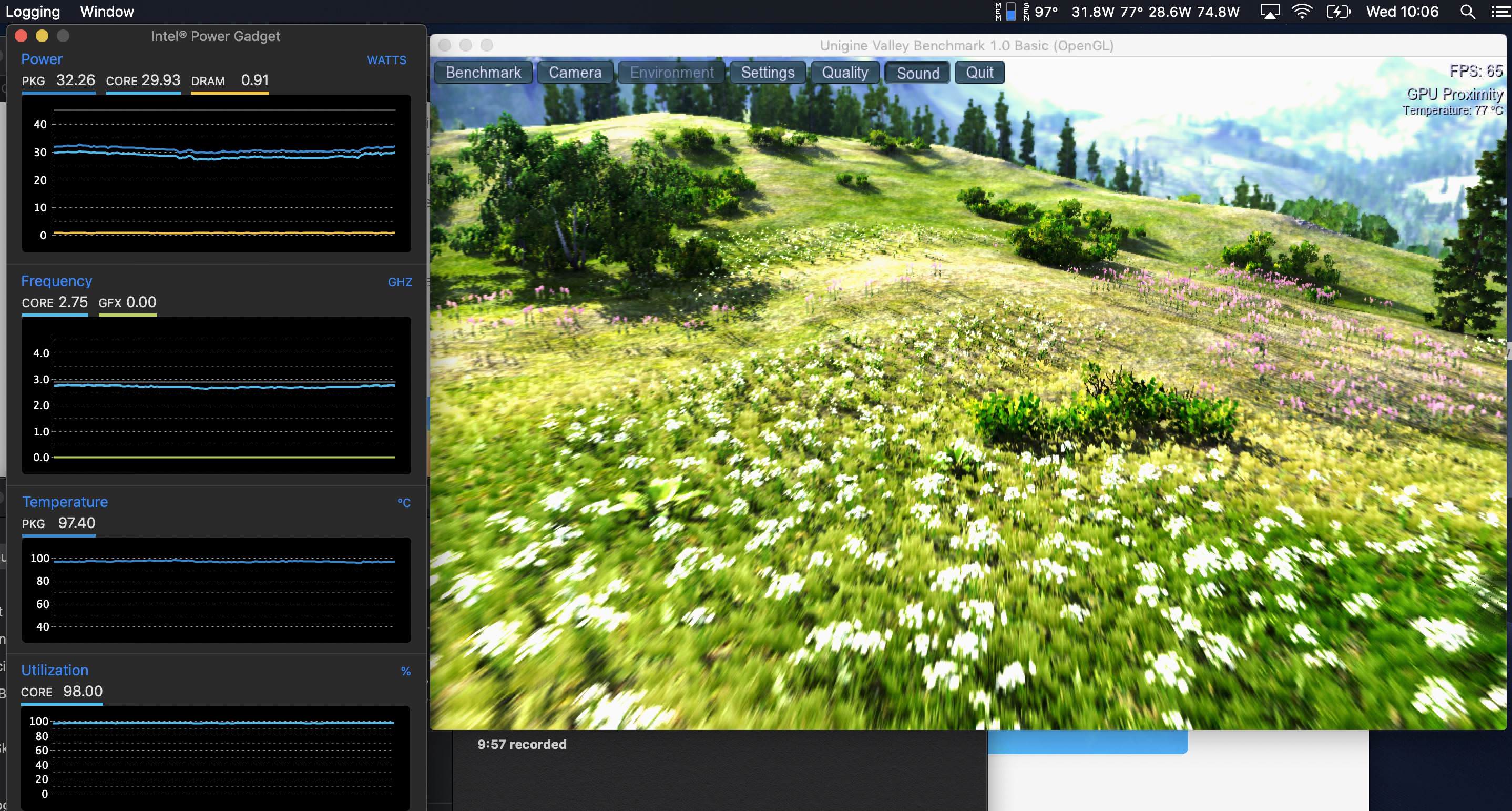The image size is (1512, 811).
Task: Click the Wed 10:06 clock
Action: click(1402, 12)
